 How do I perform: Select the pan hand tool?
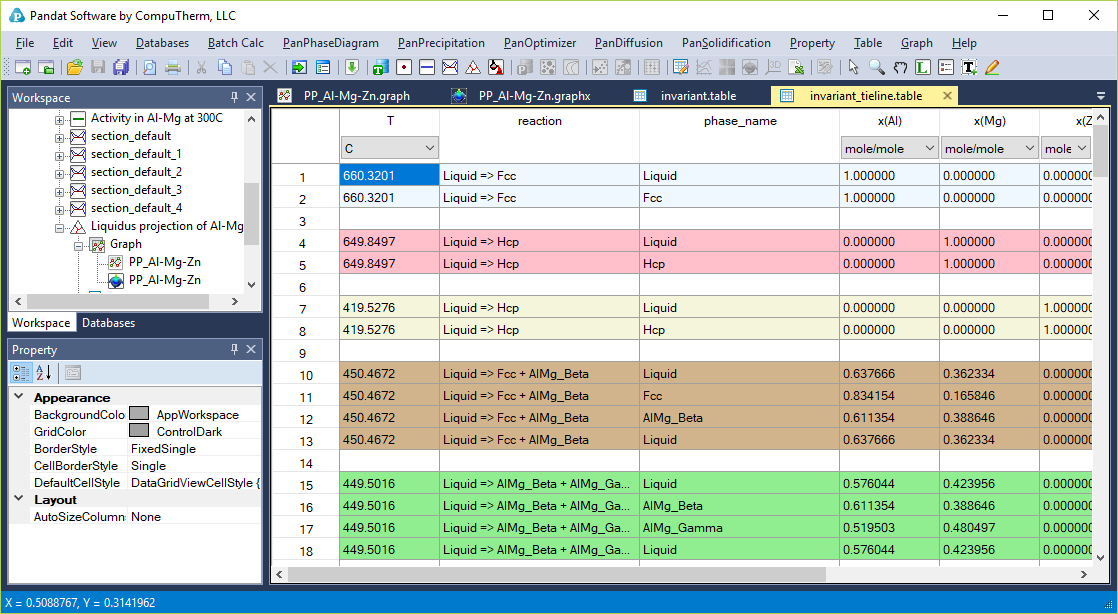899,68
